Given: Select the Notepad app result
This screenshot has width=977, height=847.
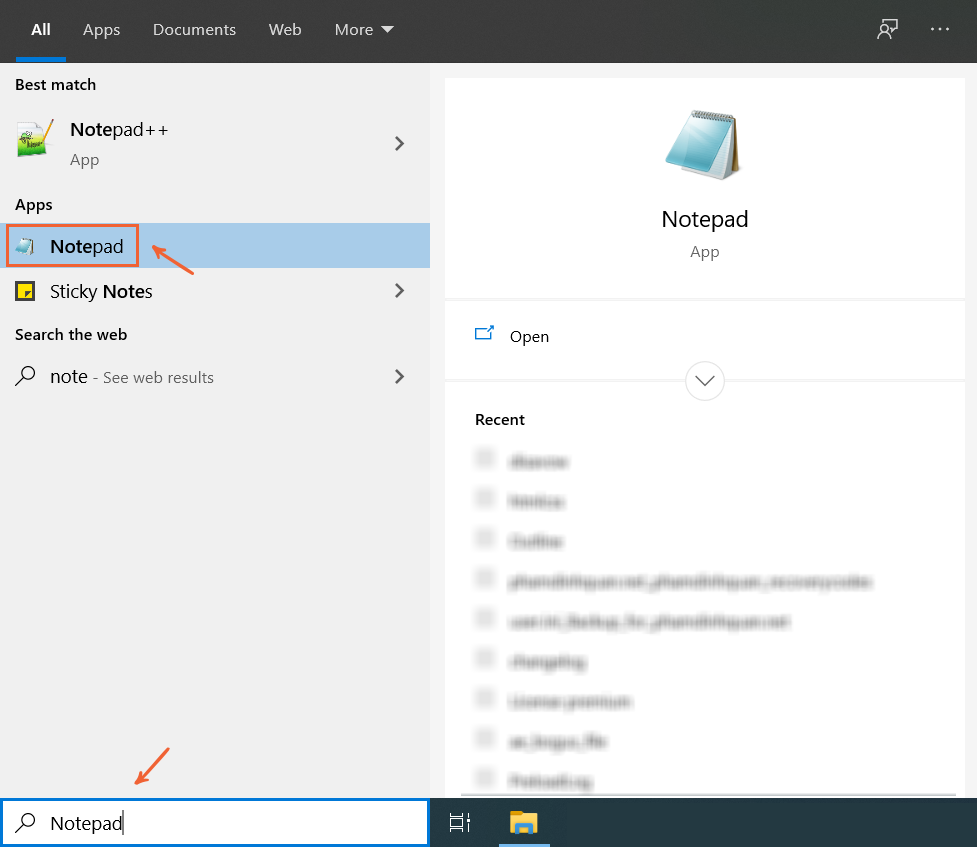Looking at the screenshot, I should coord(215,246).
